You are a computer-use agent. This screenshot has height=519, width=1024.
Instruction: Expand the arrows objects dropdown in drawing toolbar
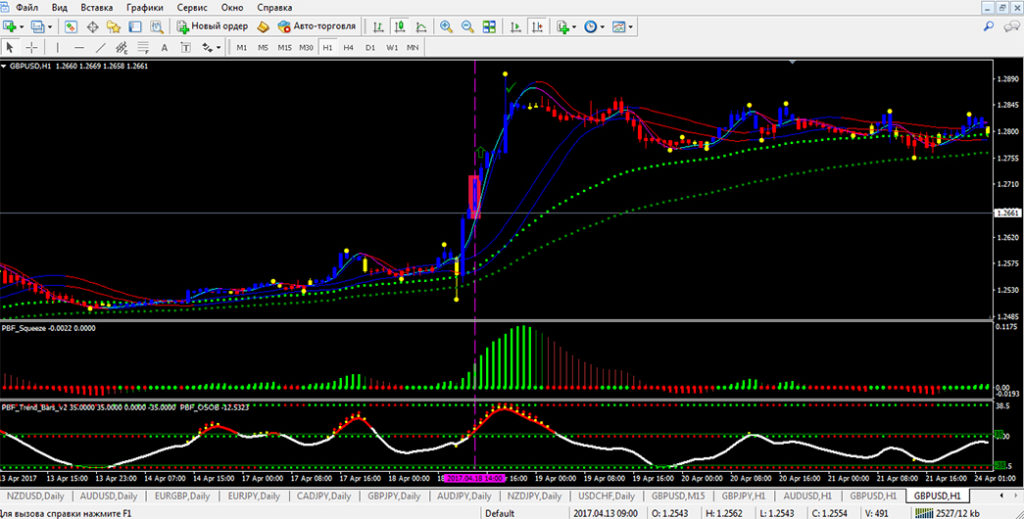click(x=218, y=48)
